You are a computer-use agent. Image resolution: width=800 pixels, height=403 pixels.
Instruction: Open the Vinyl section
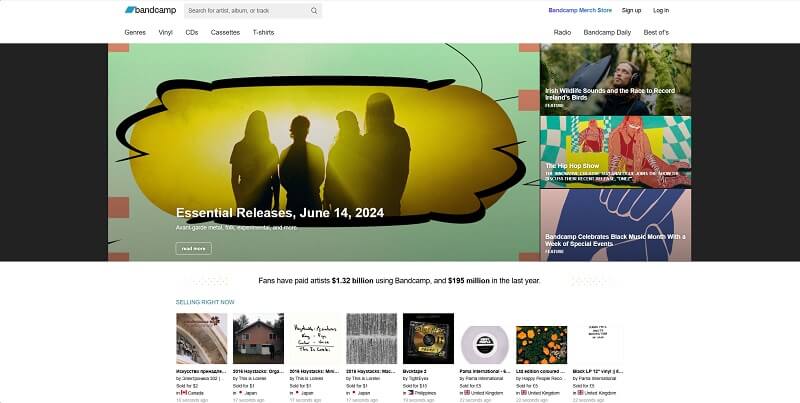click(x=165, y=32)
